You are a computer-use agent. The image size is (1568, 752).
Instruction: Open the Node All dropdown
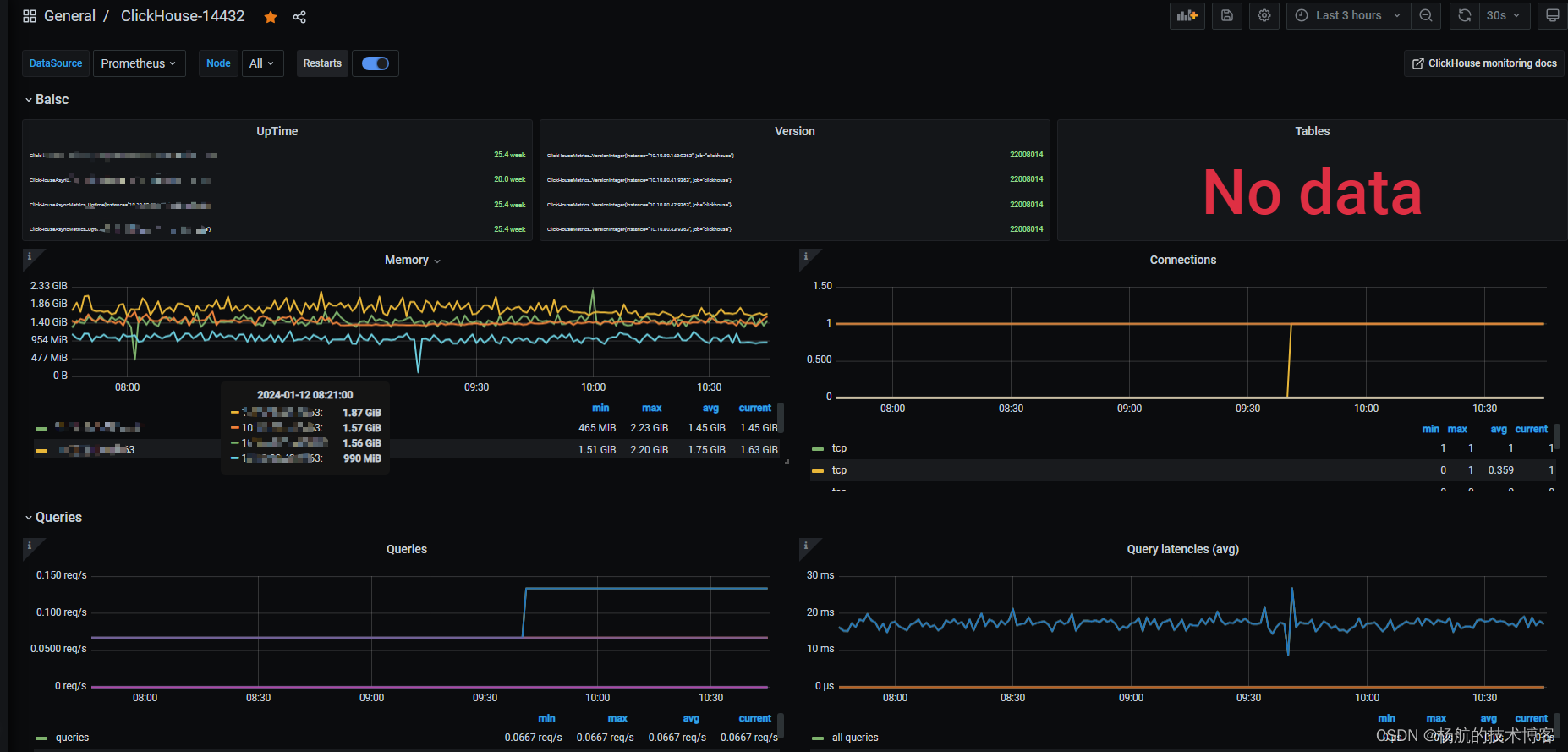(x=262, y=63)
